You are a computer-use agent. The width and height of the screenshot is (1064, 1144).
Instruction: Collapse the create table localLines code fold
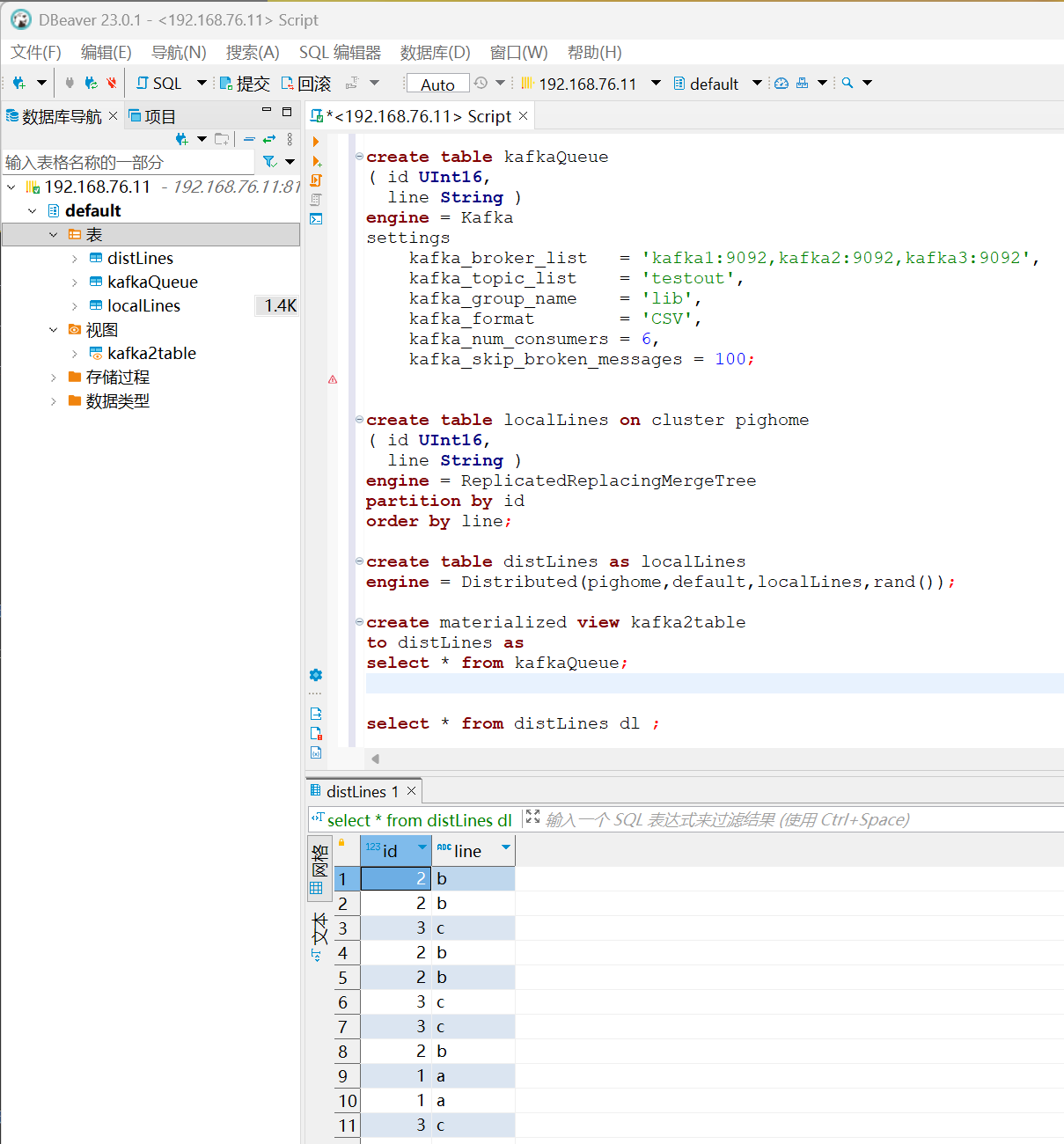(359, 420)
